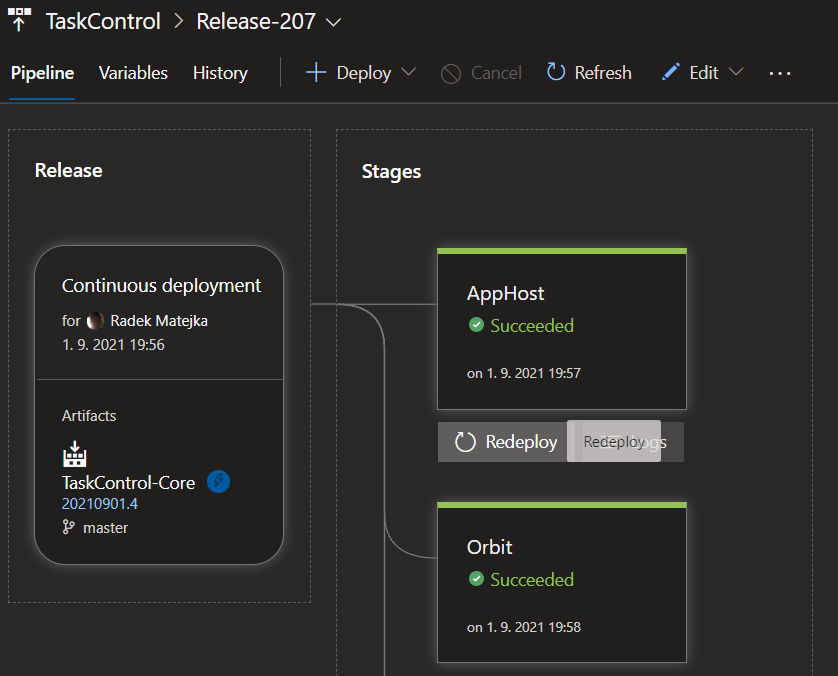Open the History tab
The image size is (838, 676).
click(x=219, y=72)
